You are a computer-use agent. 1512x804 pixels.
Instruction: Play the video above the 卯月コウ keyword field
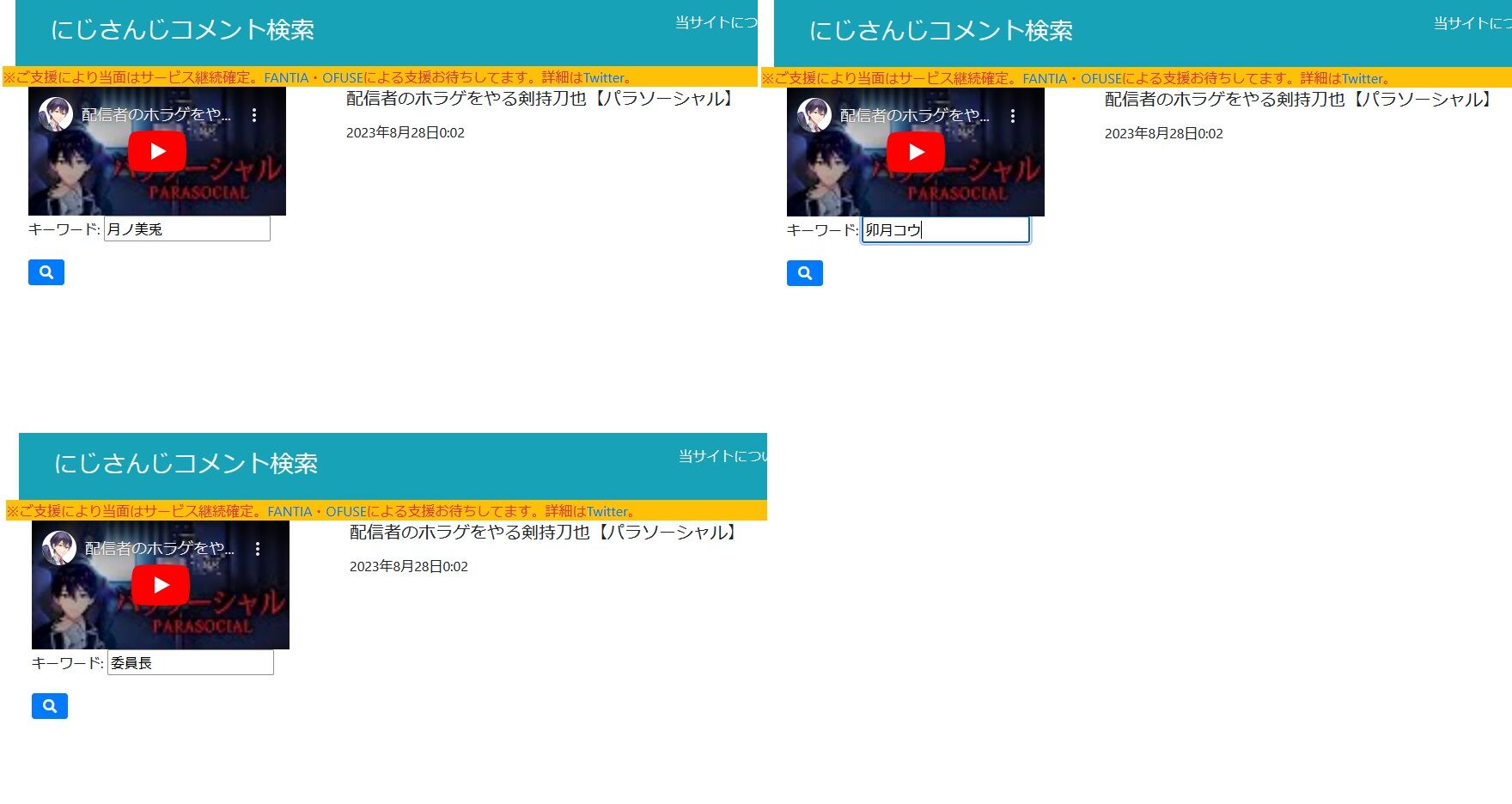pyautogui.click(x=916, y=153)
